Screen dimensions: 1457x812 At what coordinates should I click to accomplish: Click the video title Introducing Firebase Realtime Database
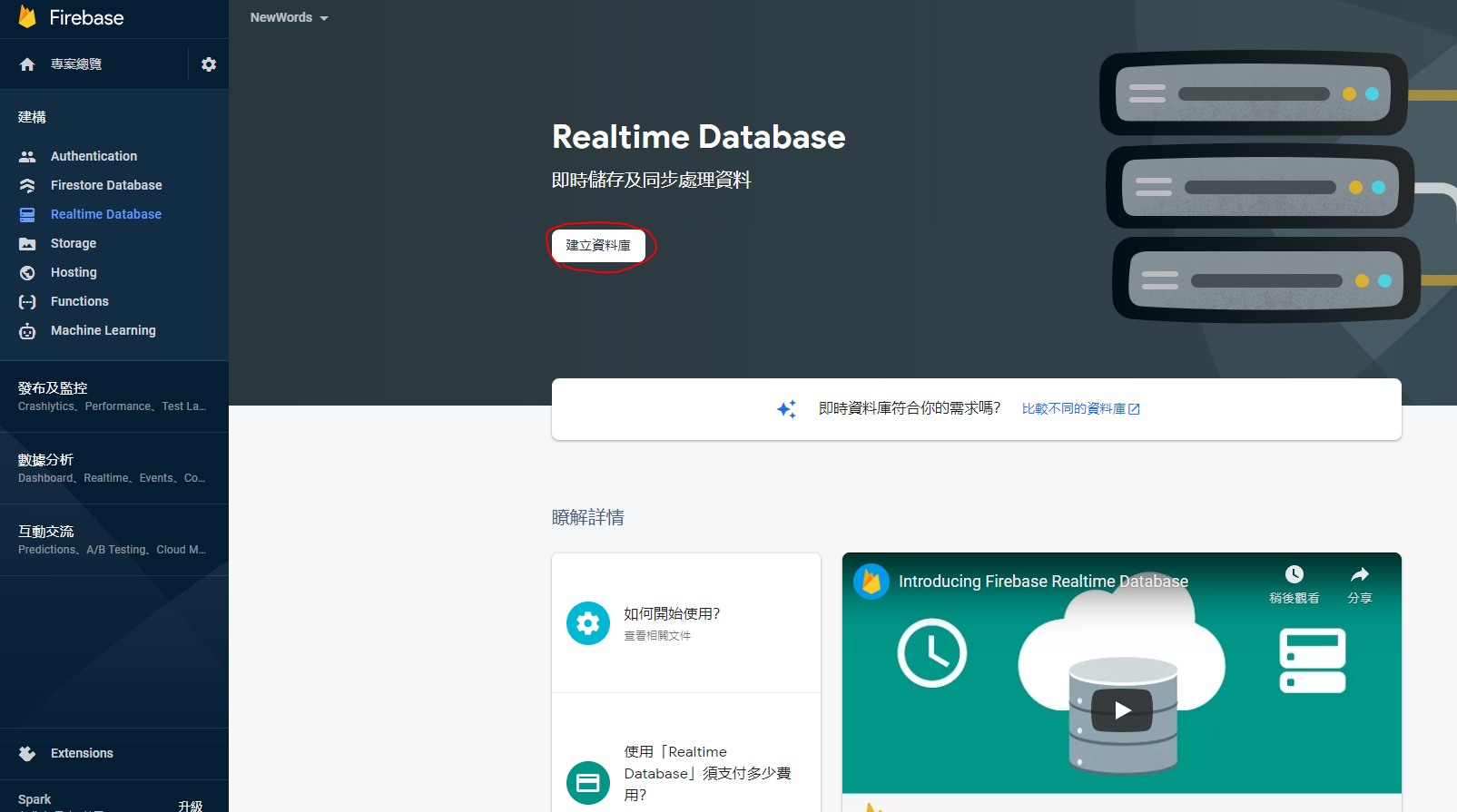coord(1043,582)
